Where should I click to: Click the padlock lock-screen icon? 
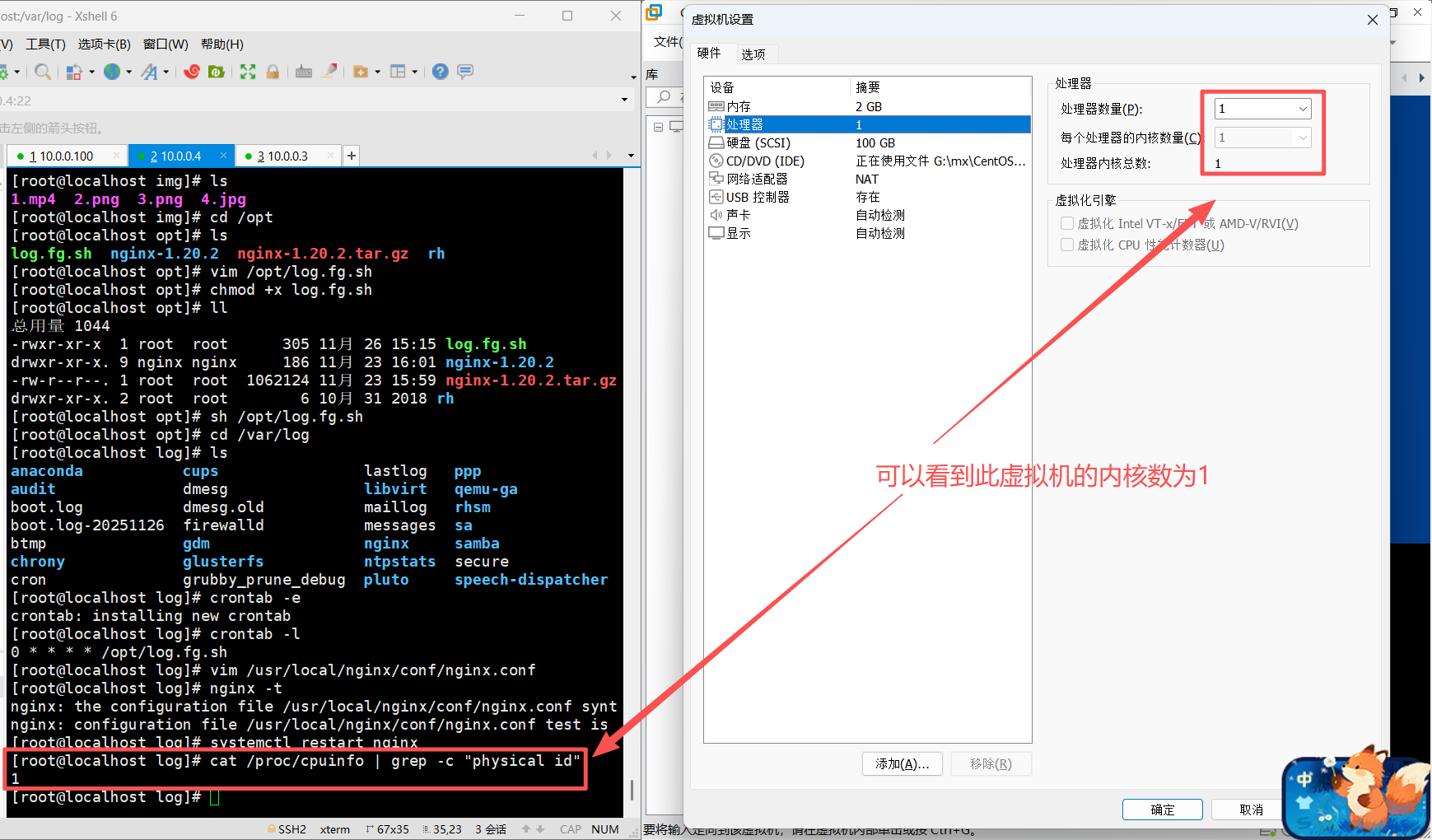pyautogui.click(x=273, y=72)
